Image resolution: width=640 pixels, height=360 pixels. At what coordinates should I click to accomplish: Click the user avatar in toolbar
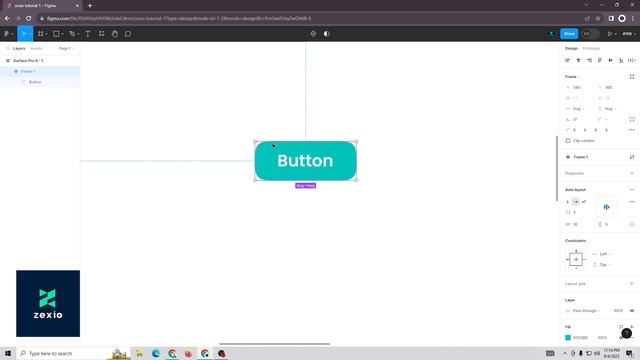tap(551, 34)
